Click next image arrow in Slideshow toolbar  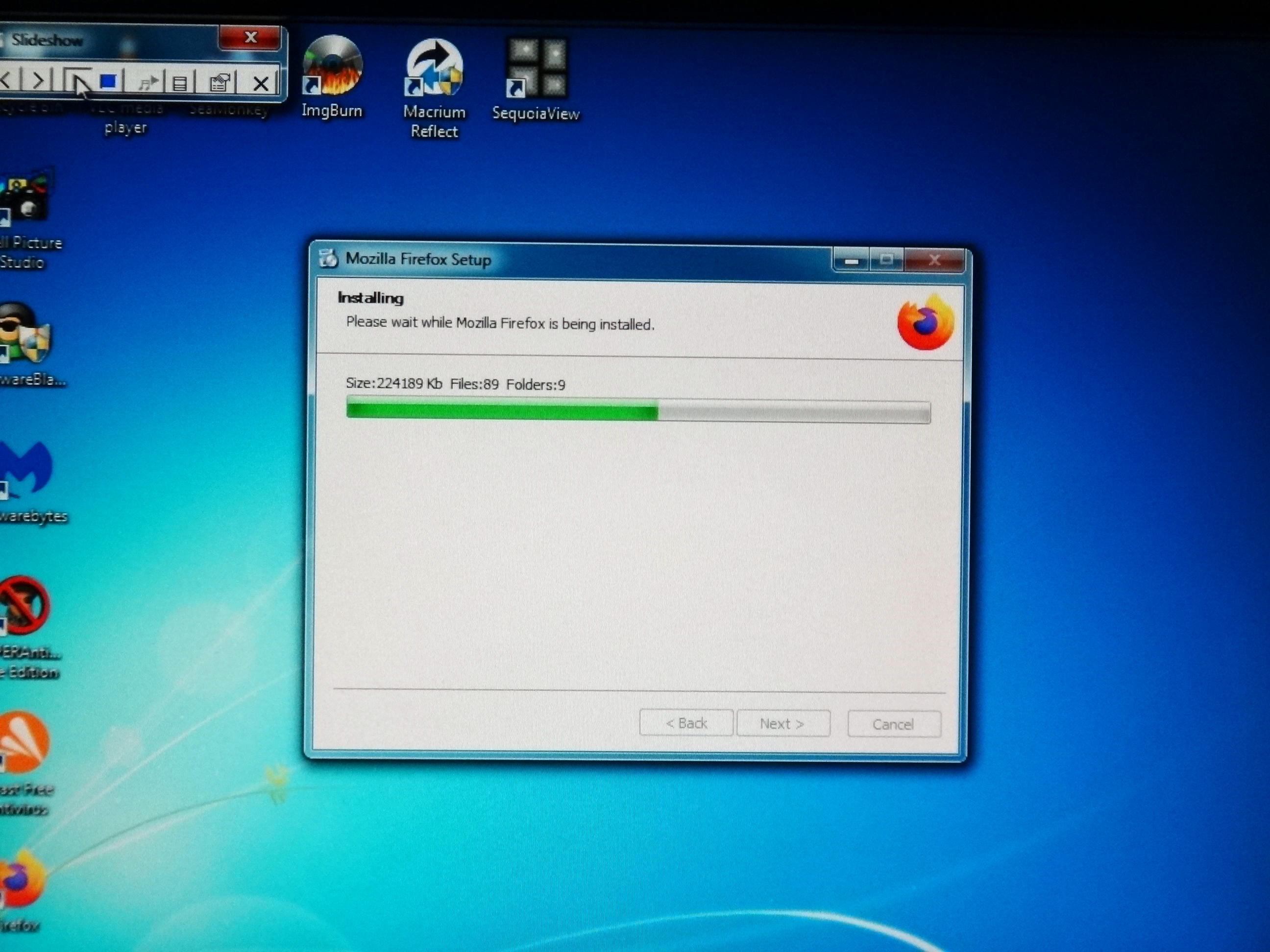click(37, 81)
